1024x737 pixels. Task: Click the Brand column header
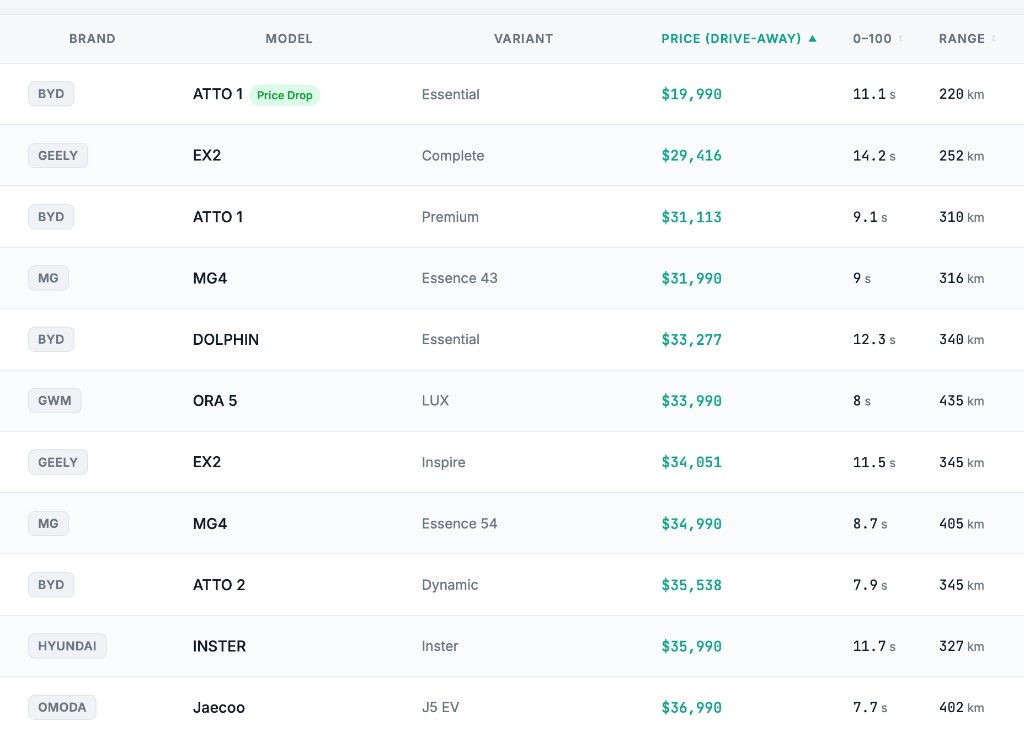[92, 39]
